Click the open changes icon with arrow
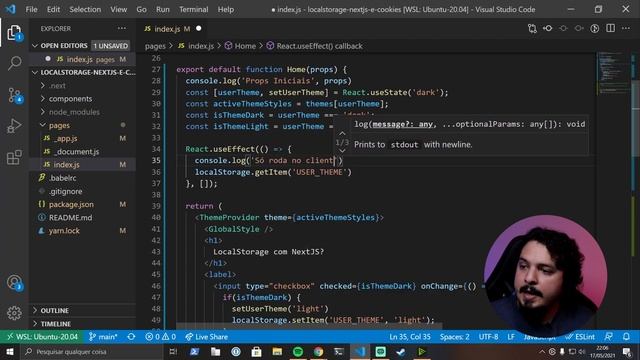The width and height of the screenshot is (640, 360). 547,29
